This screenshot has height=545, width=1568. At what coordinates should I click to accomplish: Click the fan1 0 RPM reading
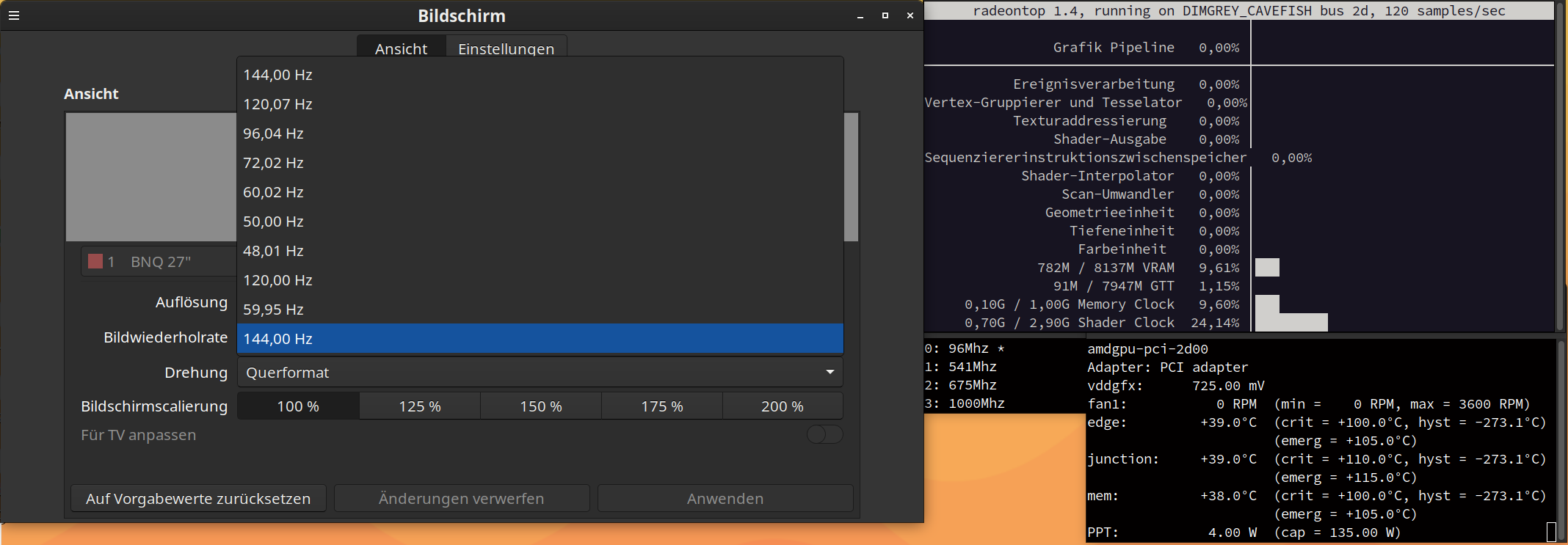1172,404
